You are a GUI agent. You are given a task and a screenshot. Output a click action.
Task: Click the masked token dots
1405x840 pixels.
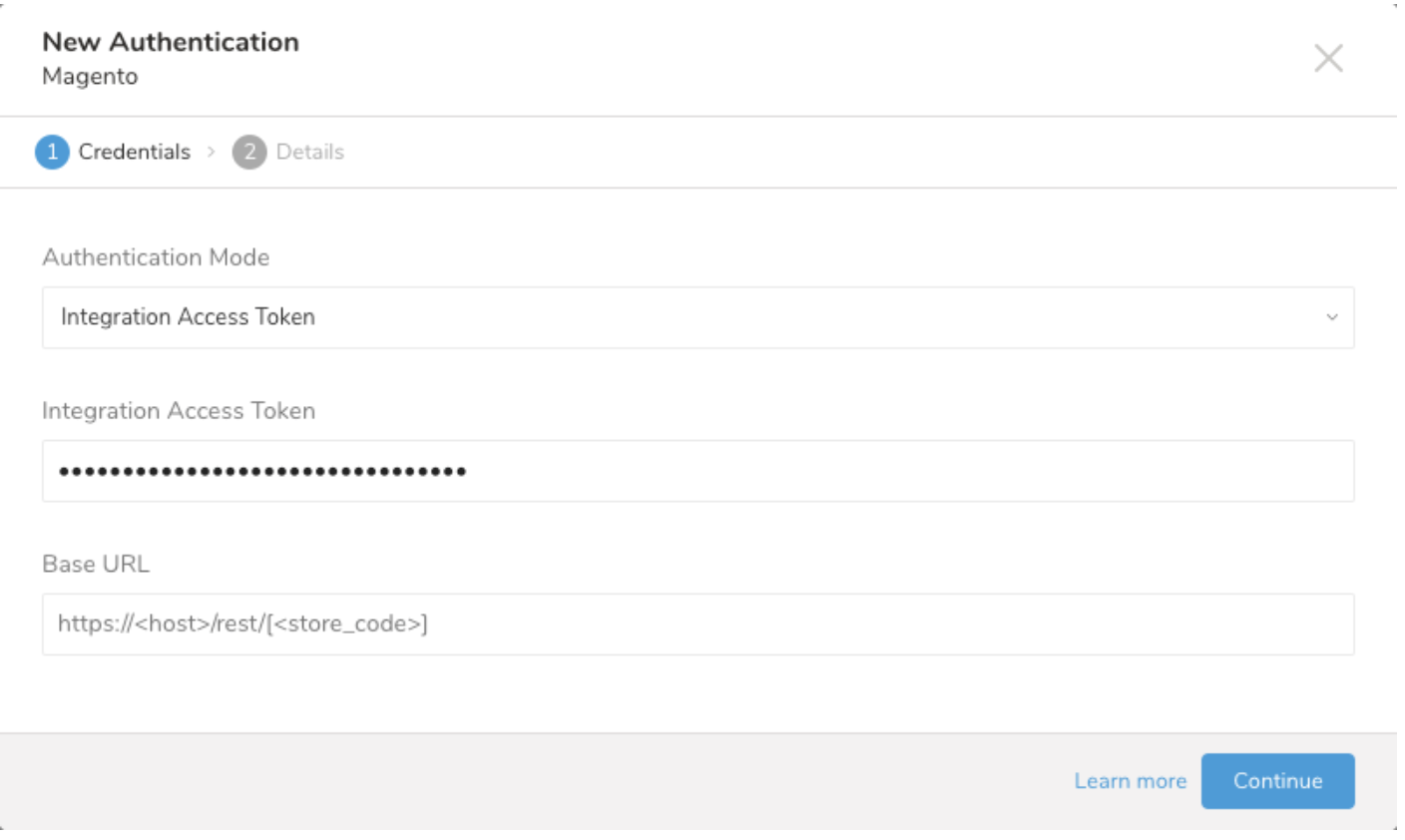[262, 471]
